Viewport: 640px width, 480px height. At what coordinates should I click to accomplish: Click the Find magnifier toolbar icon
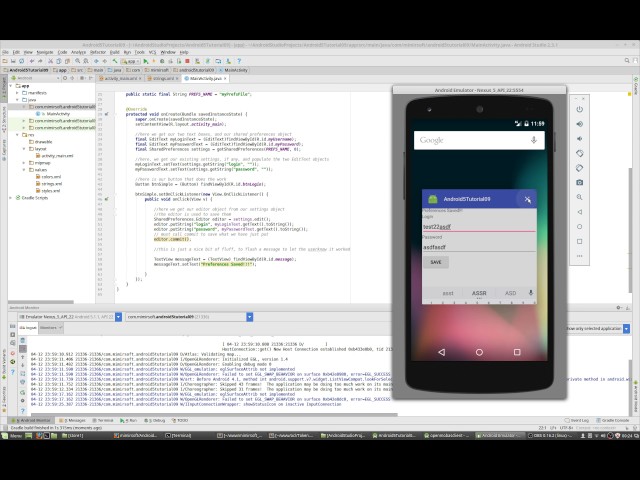point(77,61)
